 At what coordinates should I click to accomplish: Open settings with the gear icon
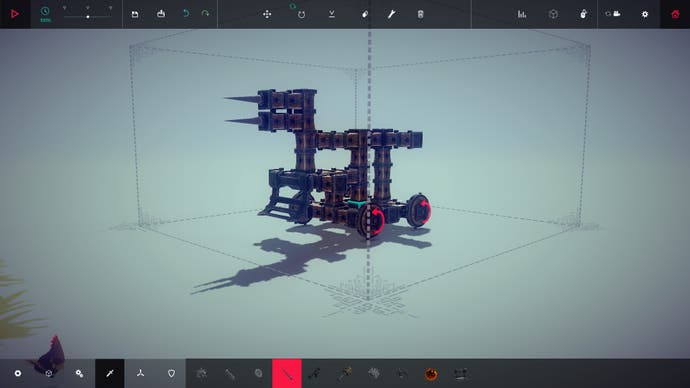(x=645, y=14)
